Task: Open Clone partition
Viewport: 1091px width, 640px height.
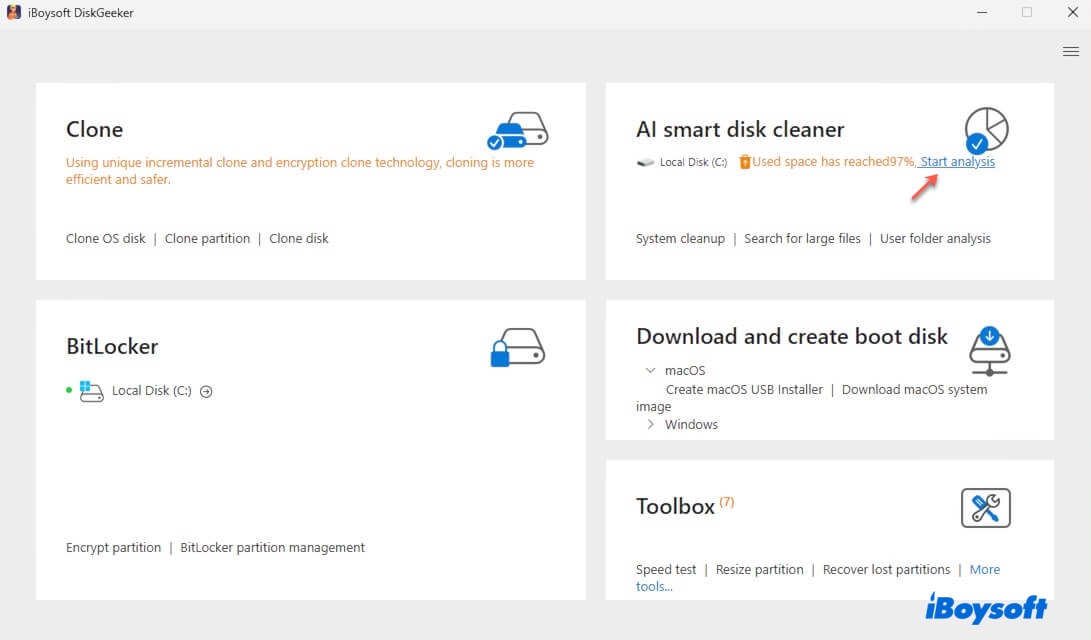Action: (207, 239)
